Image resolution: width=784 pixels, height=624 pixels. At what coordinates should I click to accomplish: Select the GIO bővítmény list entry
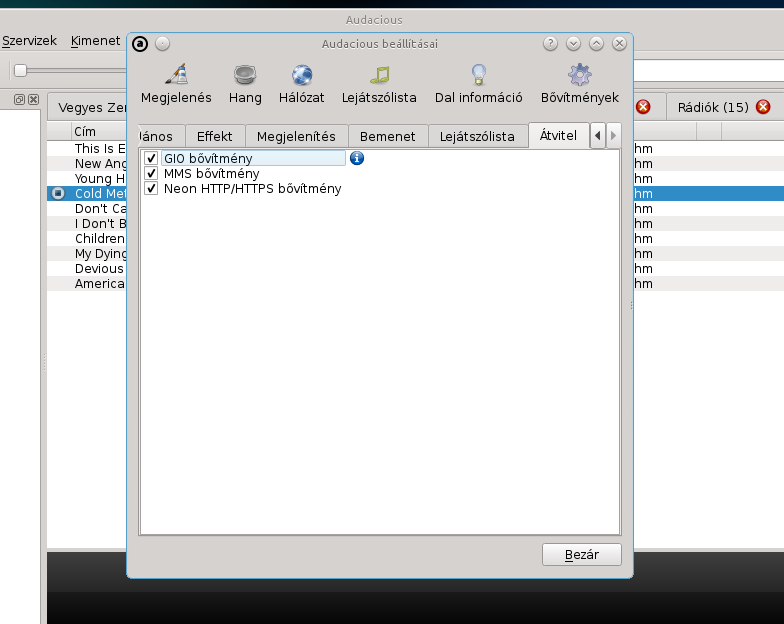[253, 158]
